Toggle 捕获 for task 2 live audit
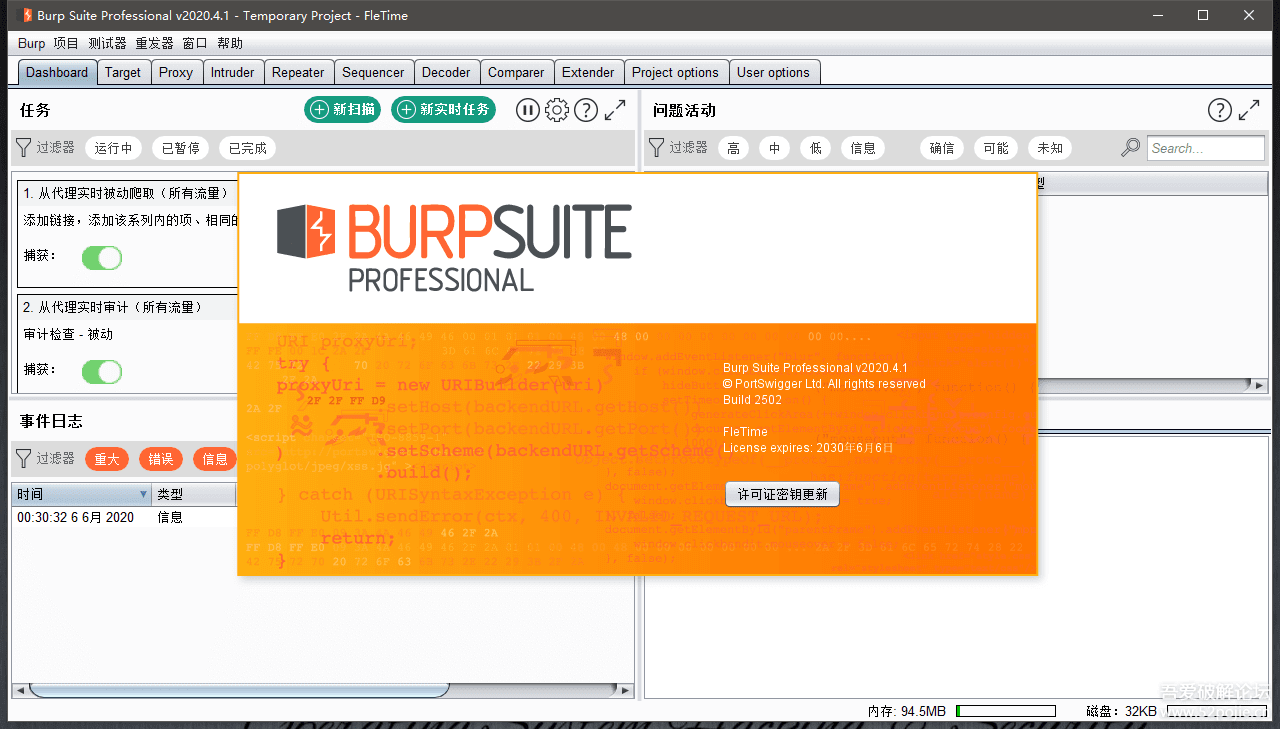This screenshot has width=1280, height=729. [102, 372]
